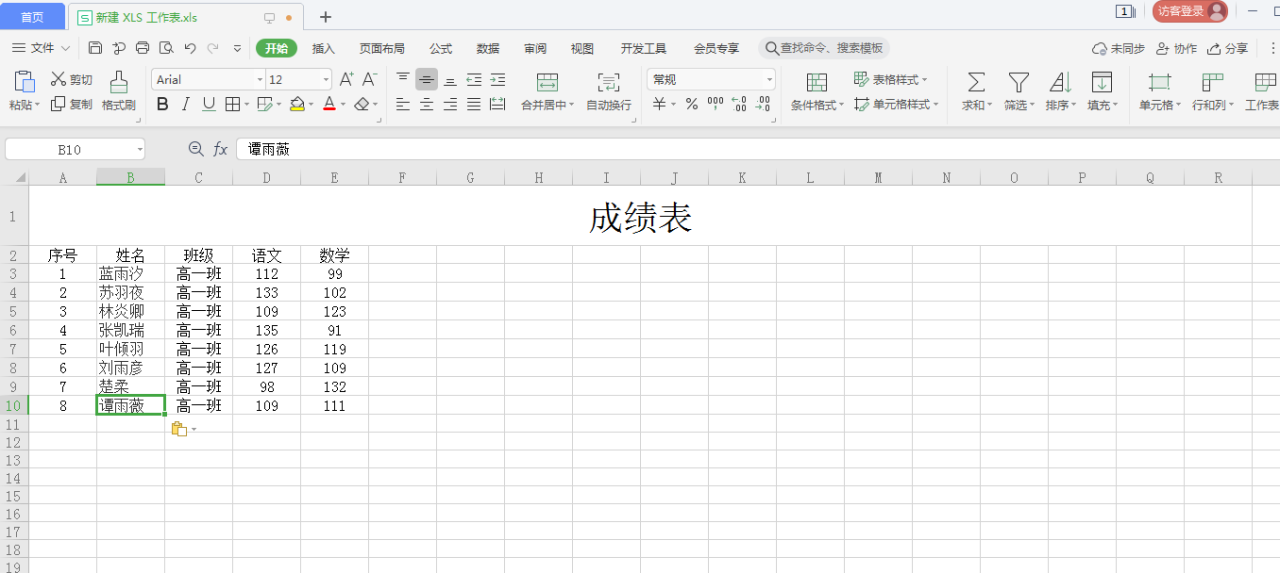Click the 协作 collaborate button

click(x=1176, y=48)
